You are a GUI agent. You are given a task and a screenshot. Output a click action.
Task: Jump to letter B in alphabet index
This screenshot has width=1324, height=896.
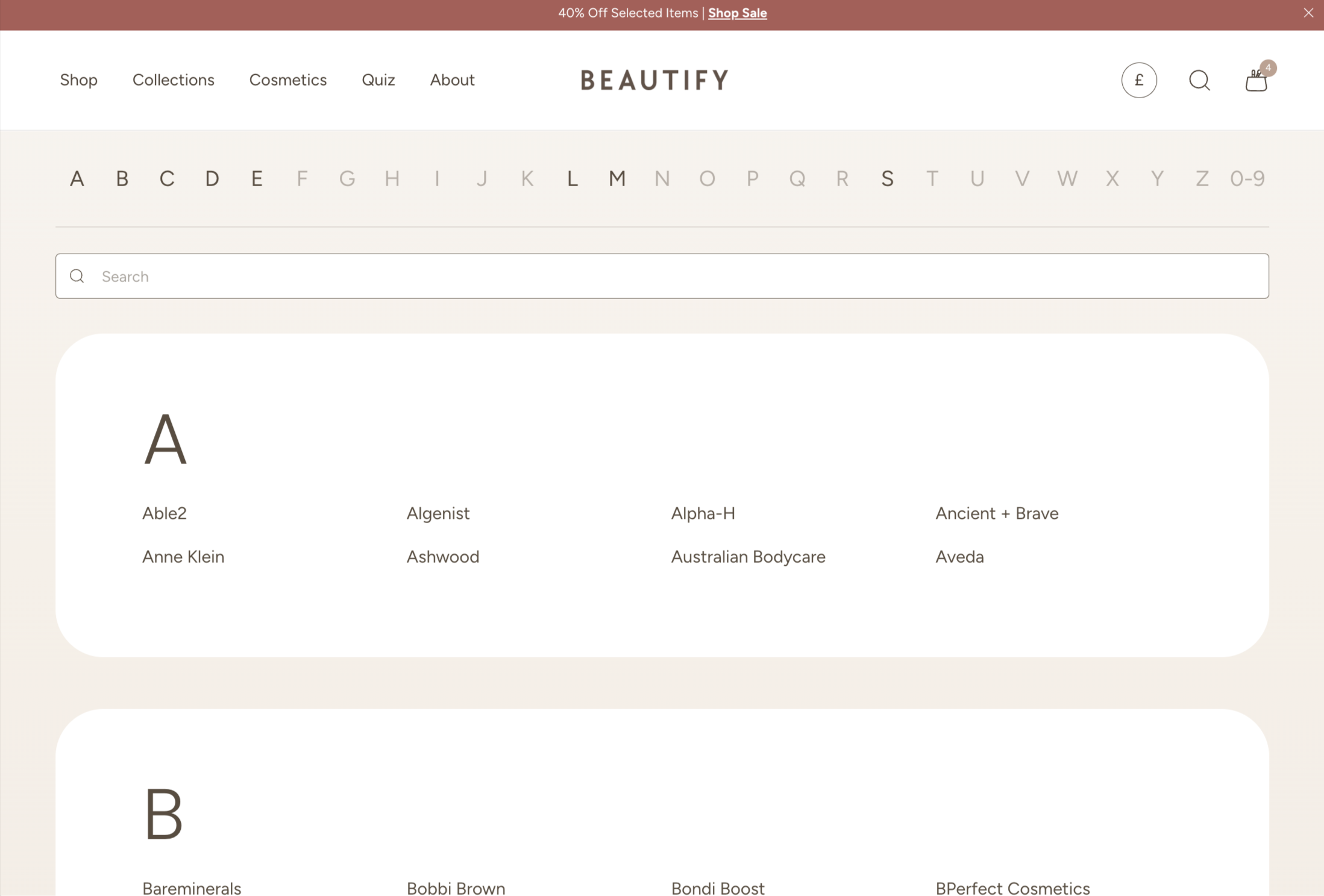pos(122,178)
